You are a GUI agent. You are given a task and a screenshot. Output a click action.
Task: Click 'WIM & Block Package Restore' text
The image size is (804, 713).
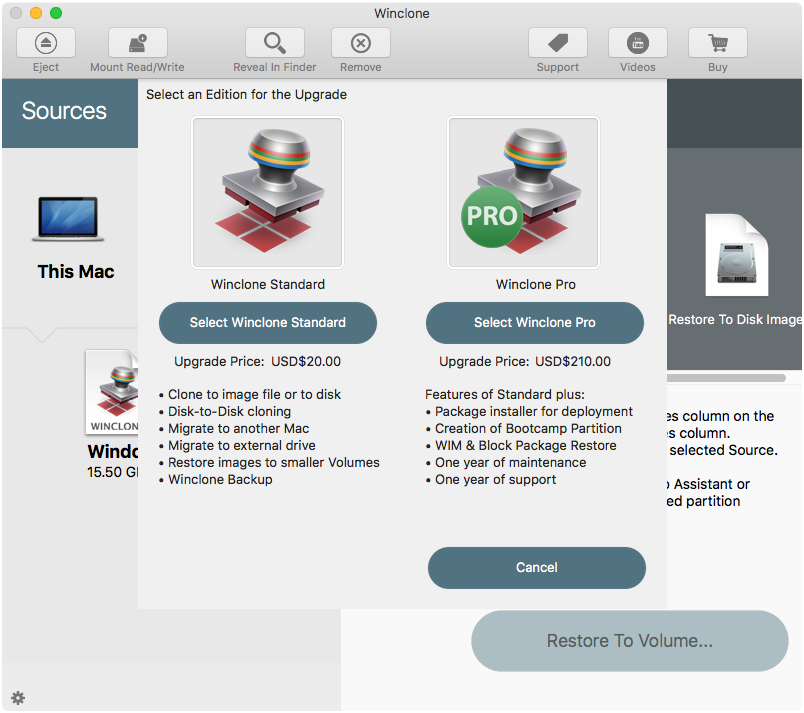coord(526,445)
